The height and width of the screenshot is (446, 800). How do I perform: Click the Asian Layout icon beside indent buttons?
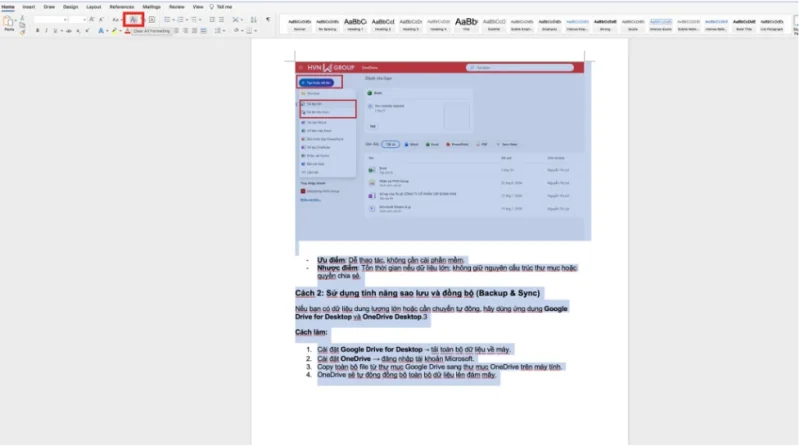pyautogui.click(x=235, y=19)
